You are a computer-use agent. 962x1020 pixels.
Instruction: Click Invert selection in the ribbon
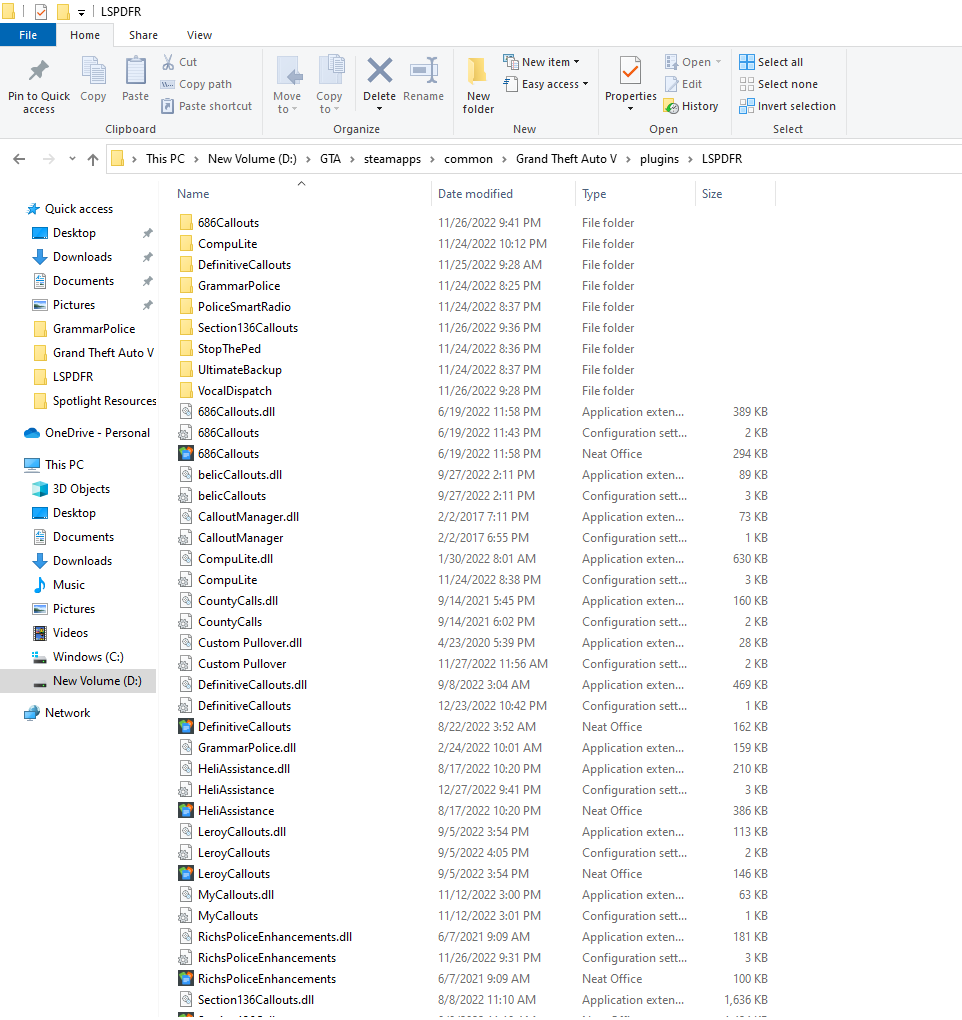click(788, 106)
